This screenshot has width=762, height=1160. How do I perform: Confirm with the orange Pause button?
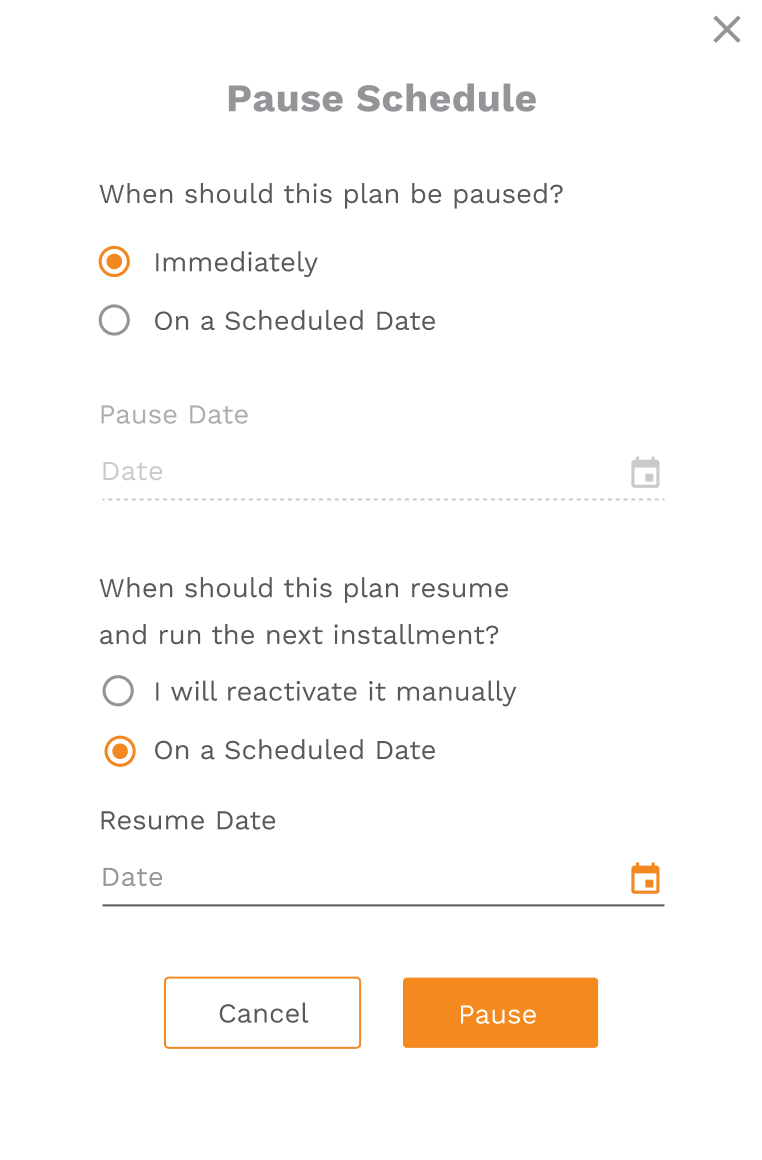500,1013
